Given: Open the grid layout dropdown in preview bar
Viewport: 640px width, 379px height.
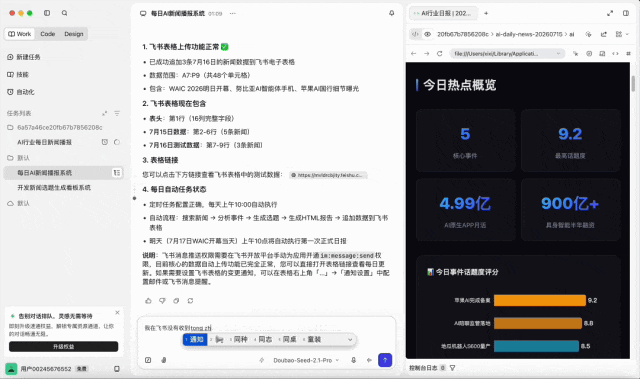Looking at the screenshot, I should 622,34.
